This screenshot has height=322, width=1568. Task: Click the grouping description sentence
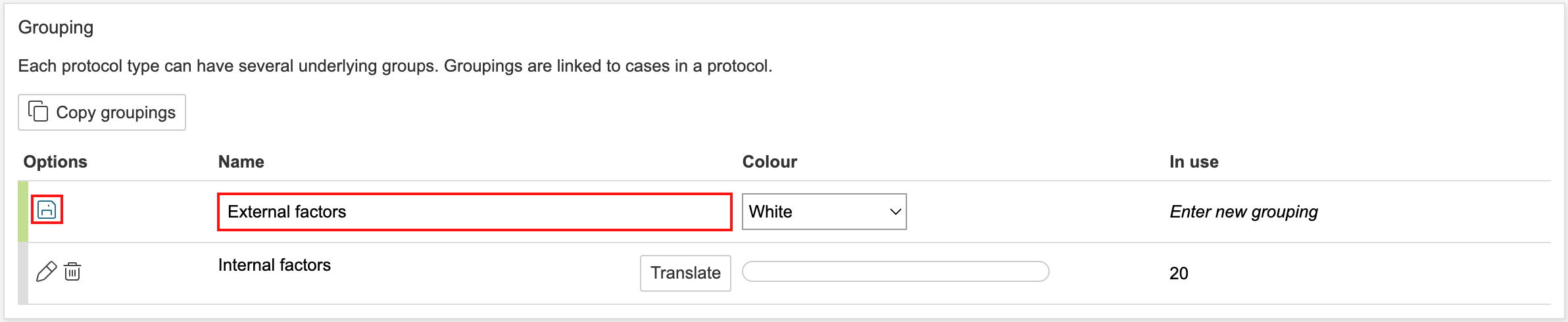[395, 66]
